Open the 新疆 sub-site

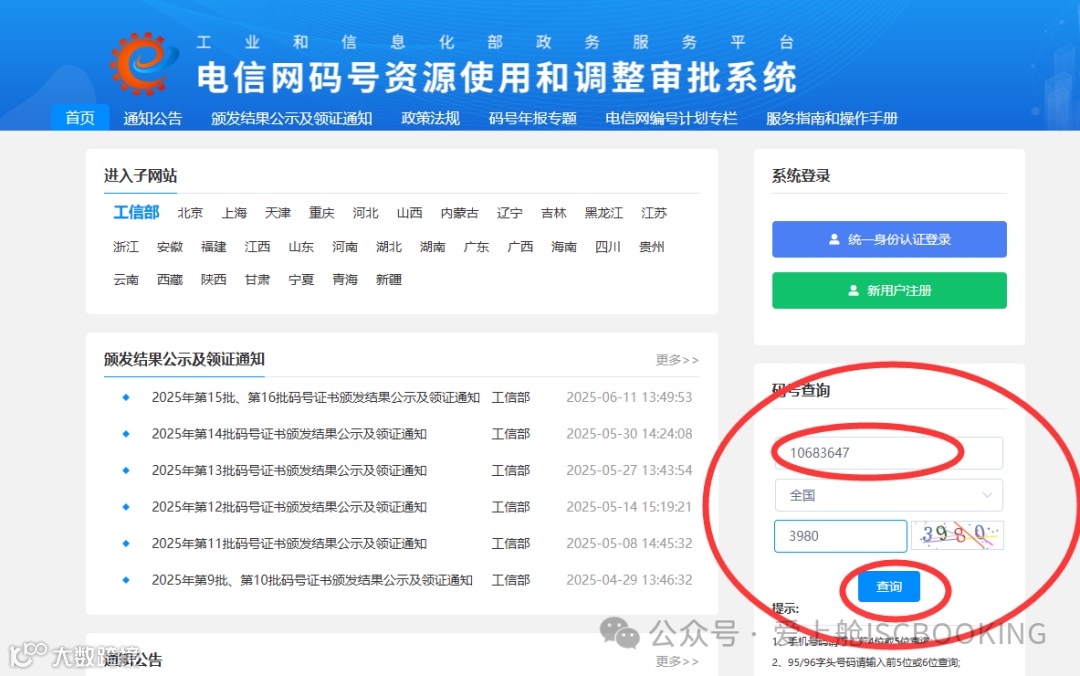[388, 280]
